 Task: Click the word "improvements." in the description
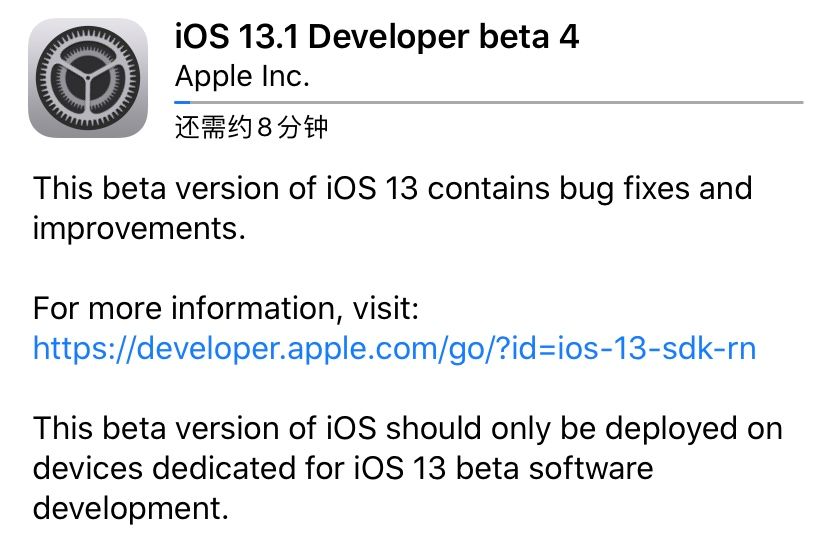pyautogui.click(x=138, y=228)
